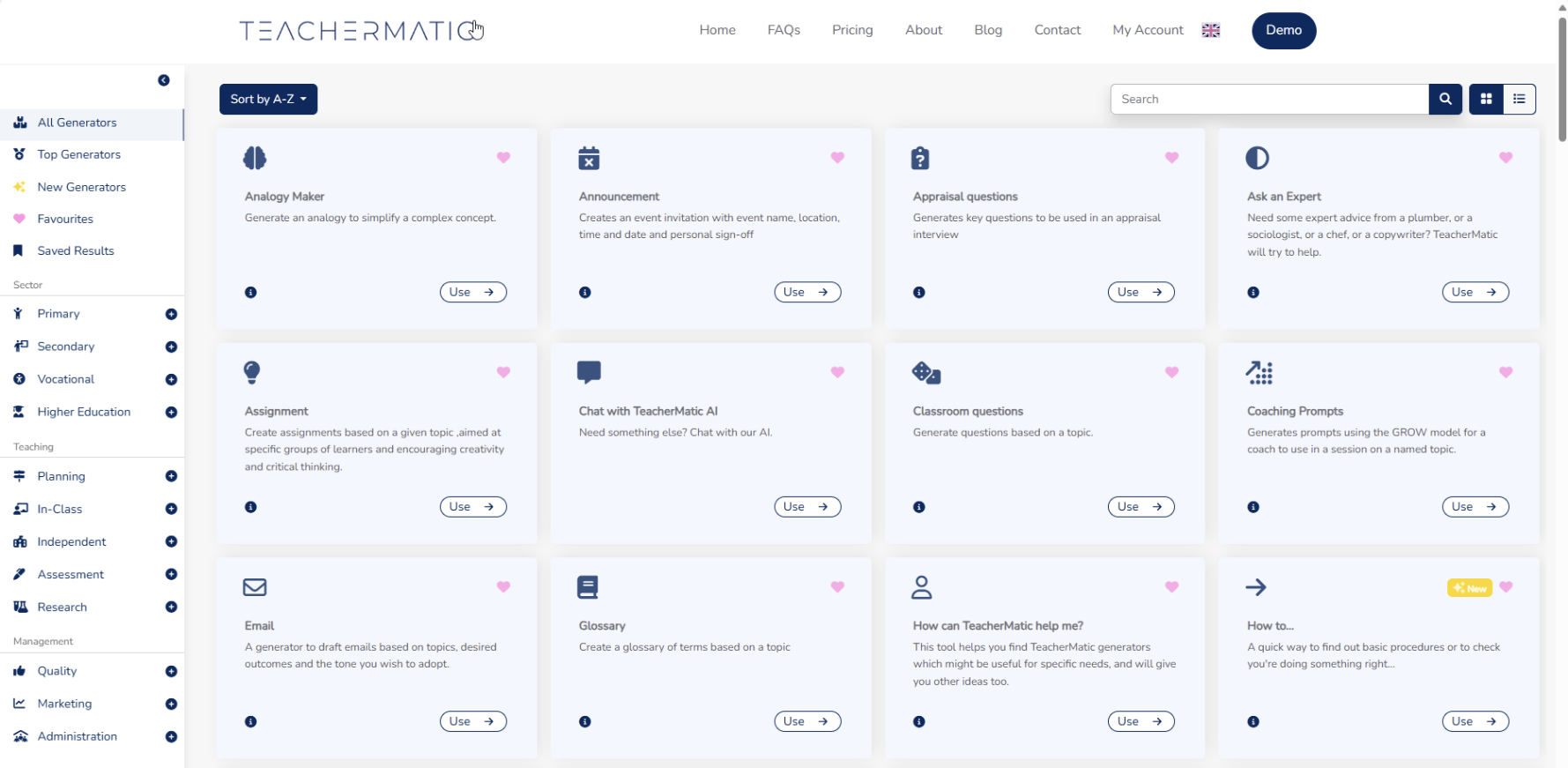Click the Ask an Expert half-circle icon
Image resolution: width=1568 pixels, height=768 pixels.
click(x=1257, y=158)
